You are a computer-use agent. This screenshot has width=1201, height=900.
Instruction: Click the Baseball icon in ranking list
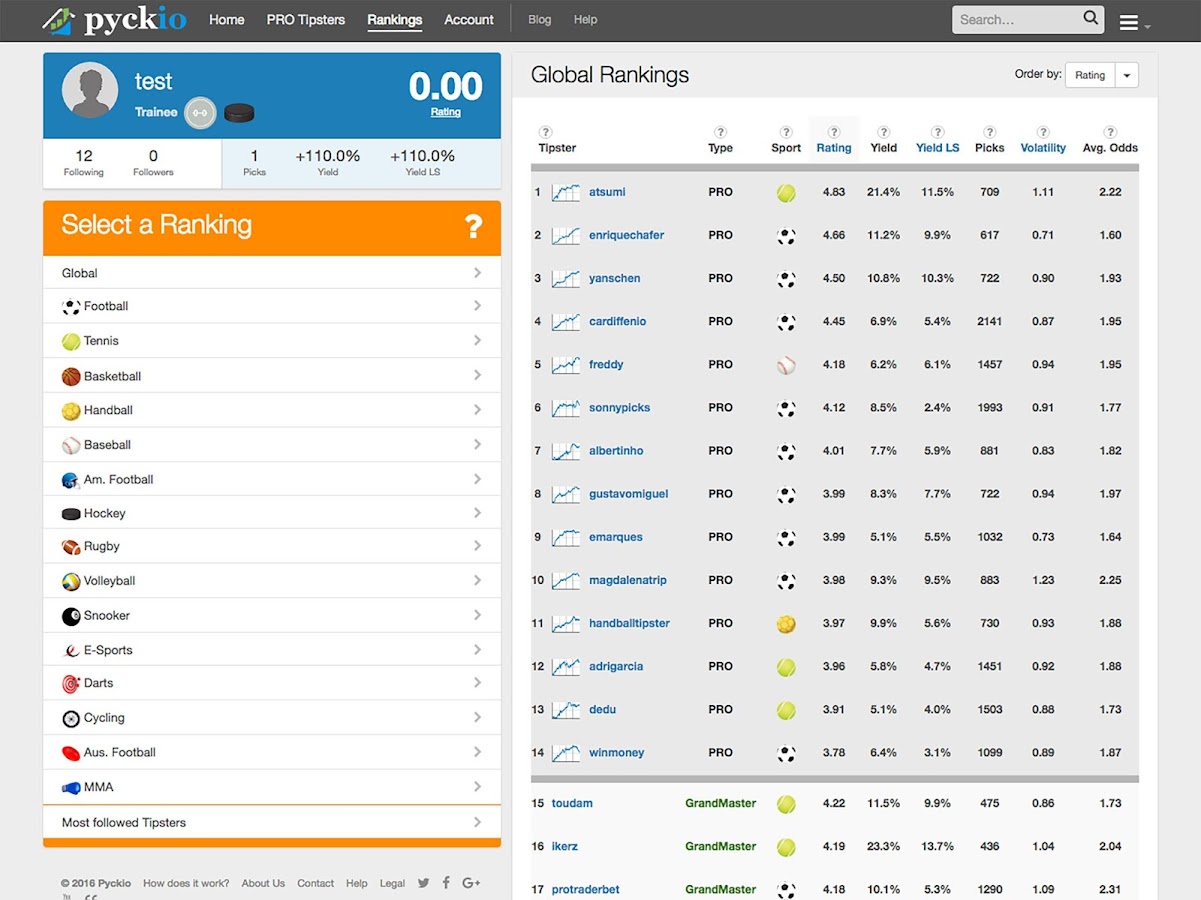point(71,445)
